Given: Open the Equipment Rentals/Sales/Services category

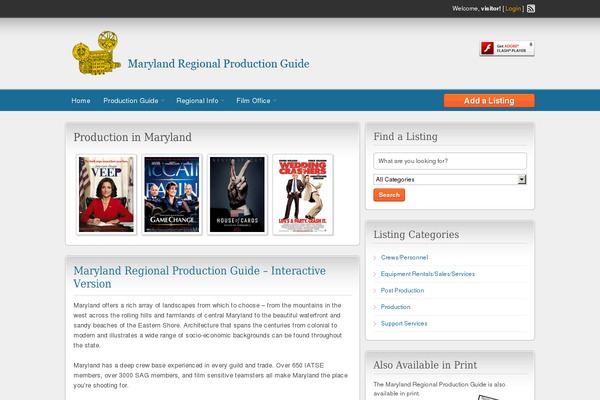Looking at the screenshot, I should click(427, 274).
